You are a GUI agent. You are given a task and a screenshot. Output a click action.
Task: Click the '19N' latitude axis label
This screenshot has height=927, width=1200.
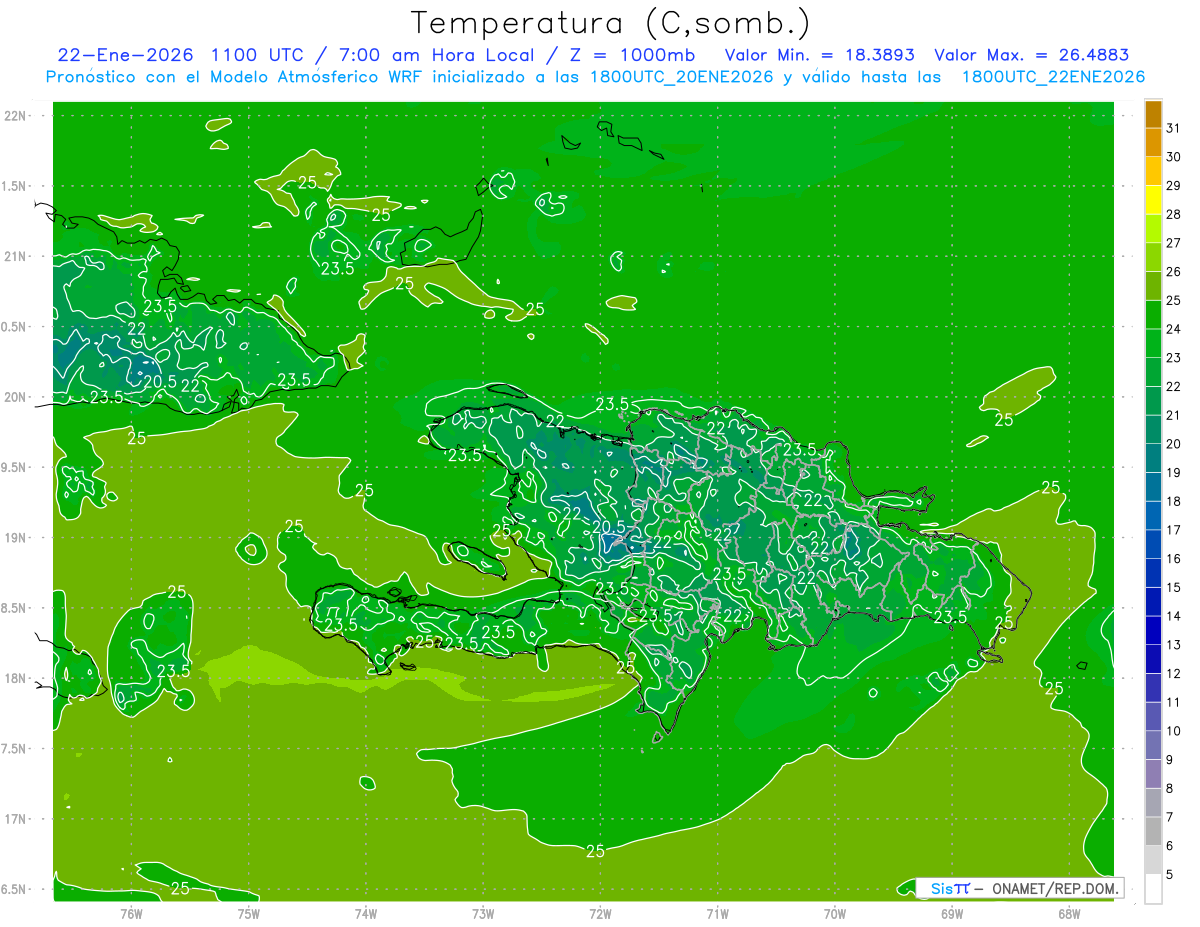click(17, 538)
